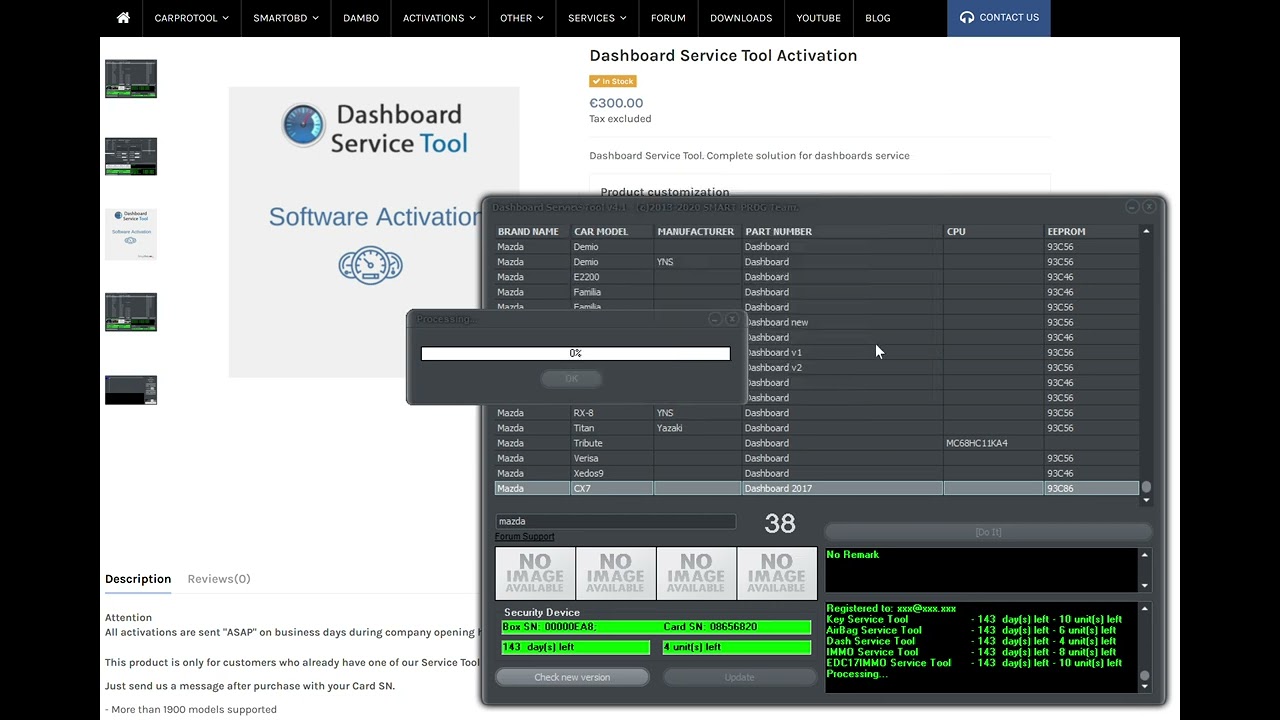Click the CPU column header

tap(956, 232)
